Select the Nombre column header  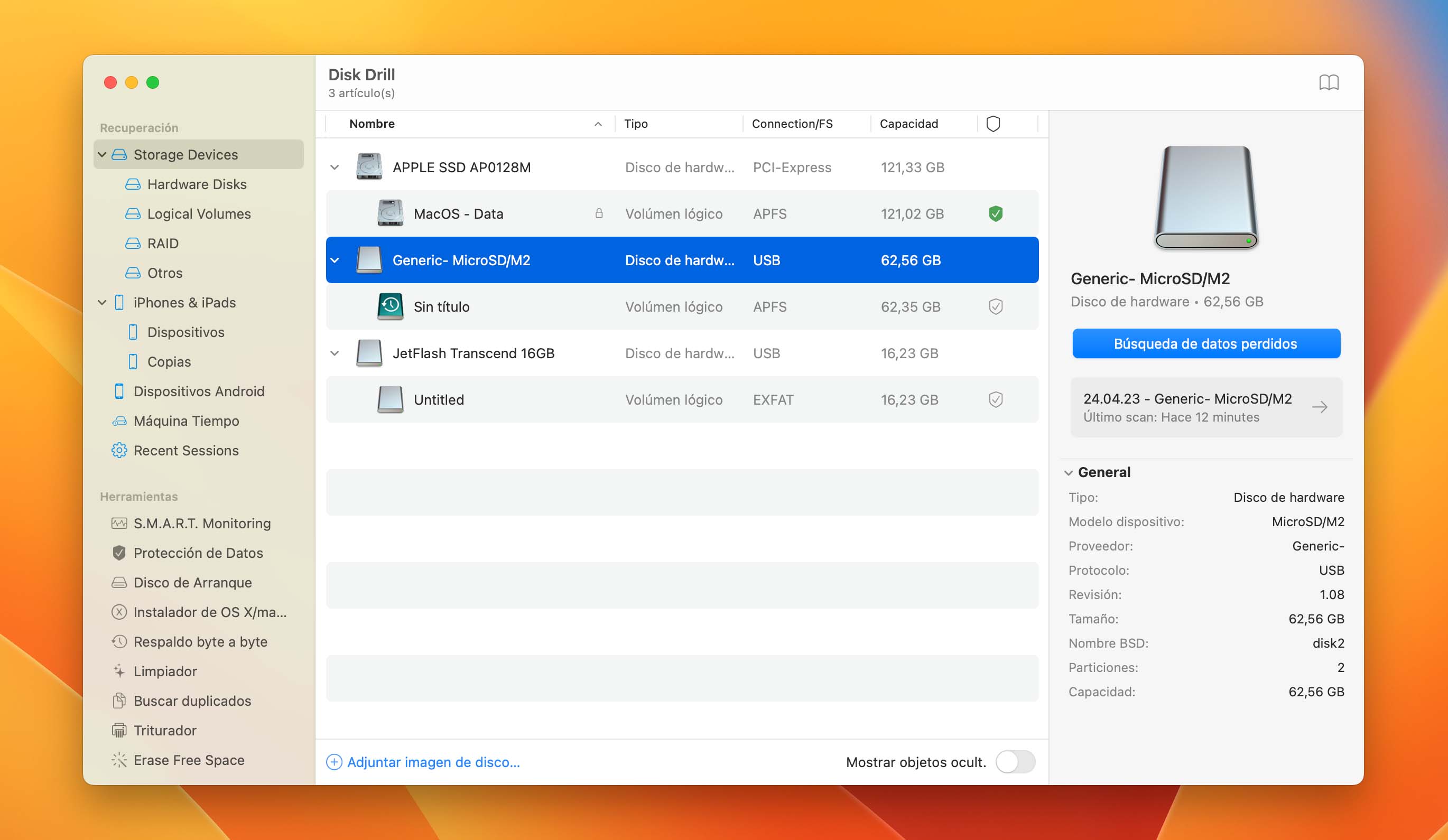(x=370, y=123)
